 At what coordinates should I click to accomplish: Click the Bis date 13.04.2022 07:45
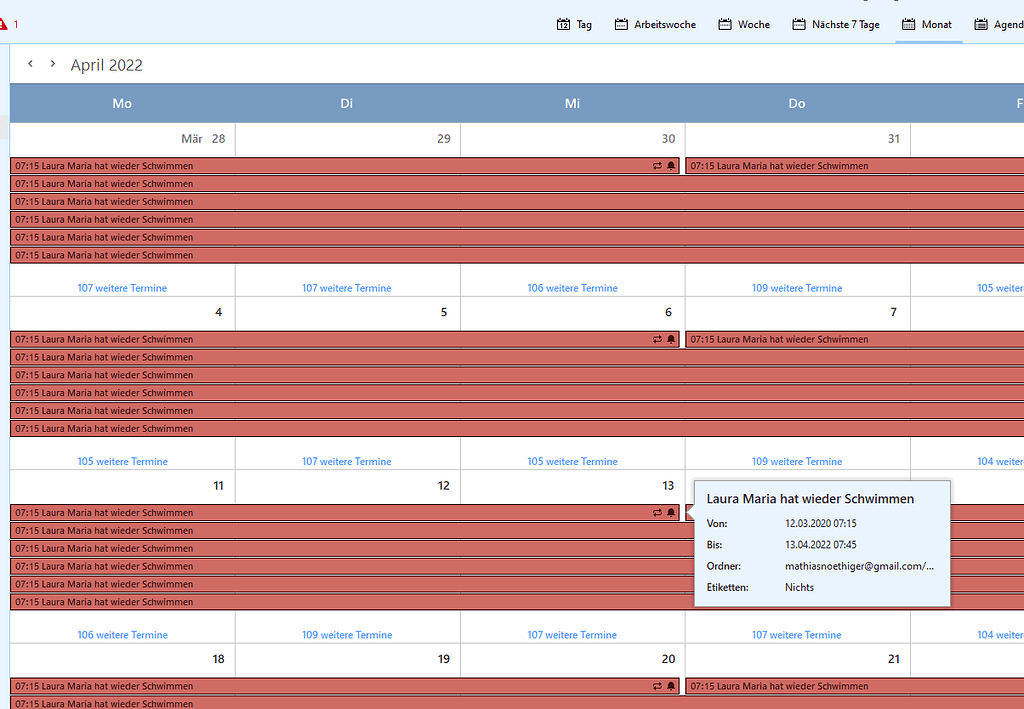point(820,544)
